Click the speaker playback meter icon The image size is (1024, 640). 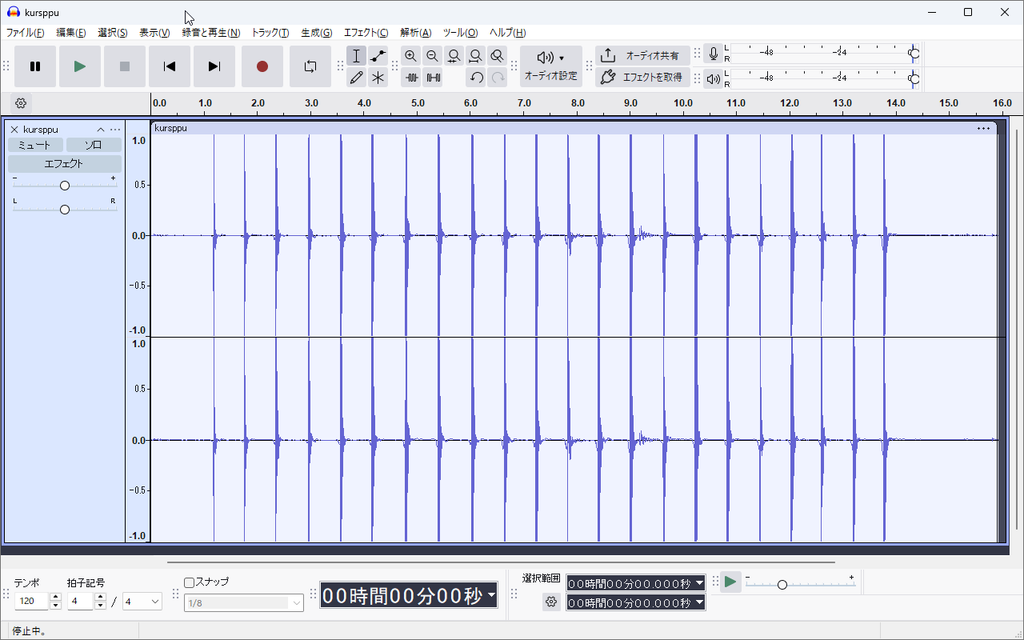pos(713,79)
